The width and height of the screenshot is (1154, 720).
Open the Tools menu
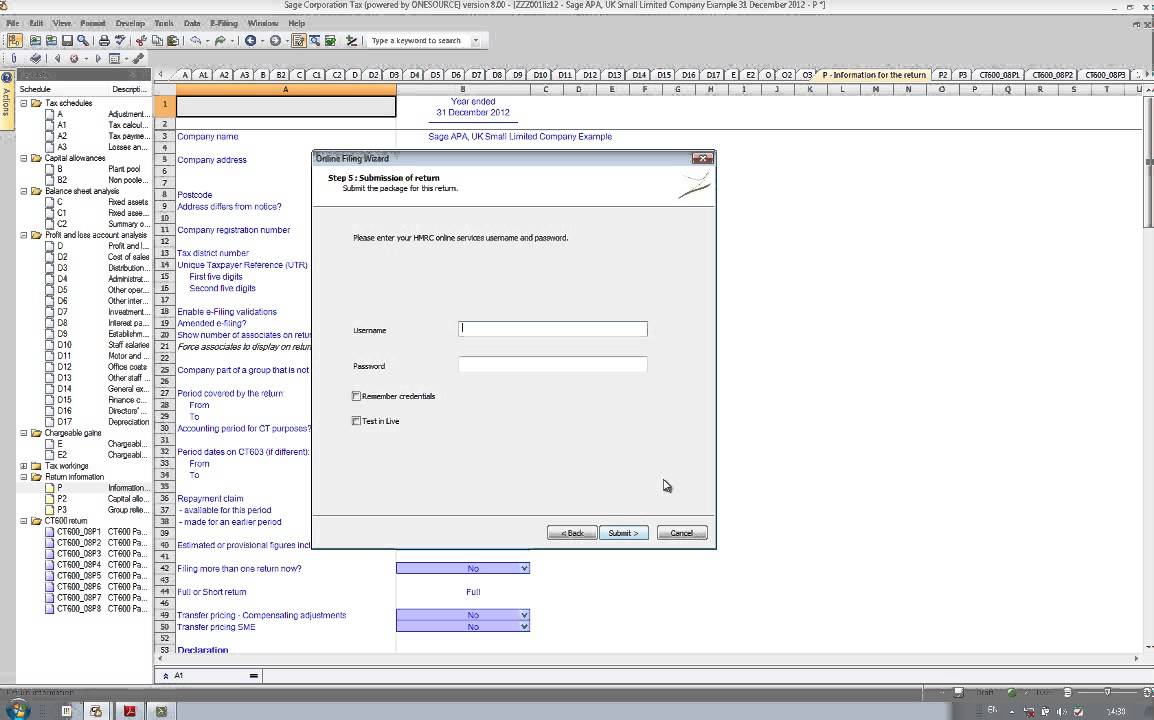click(164, 24)
